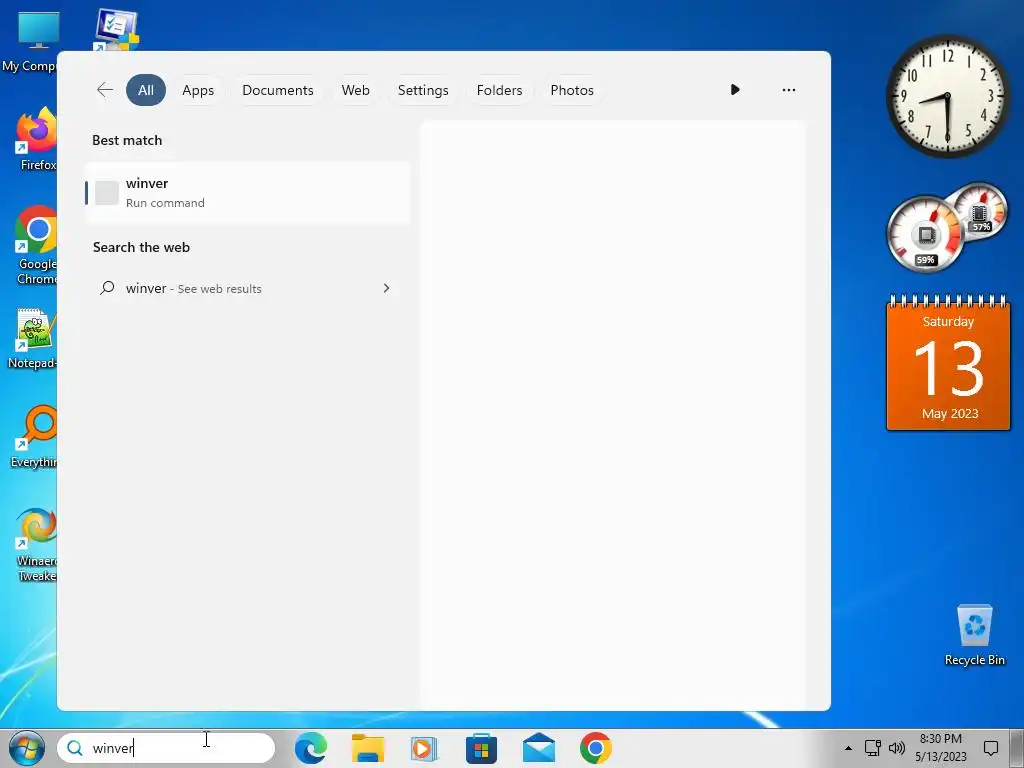Click the winver result placeholder icon

[x=106, y=193]
